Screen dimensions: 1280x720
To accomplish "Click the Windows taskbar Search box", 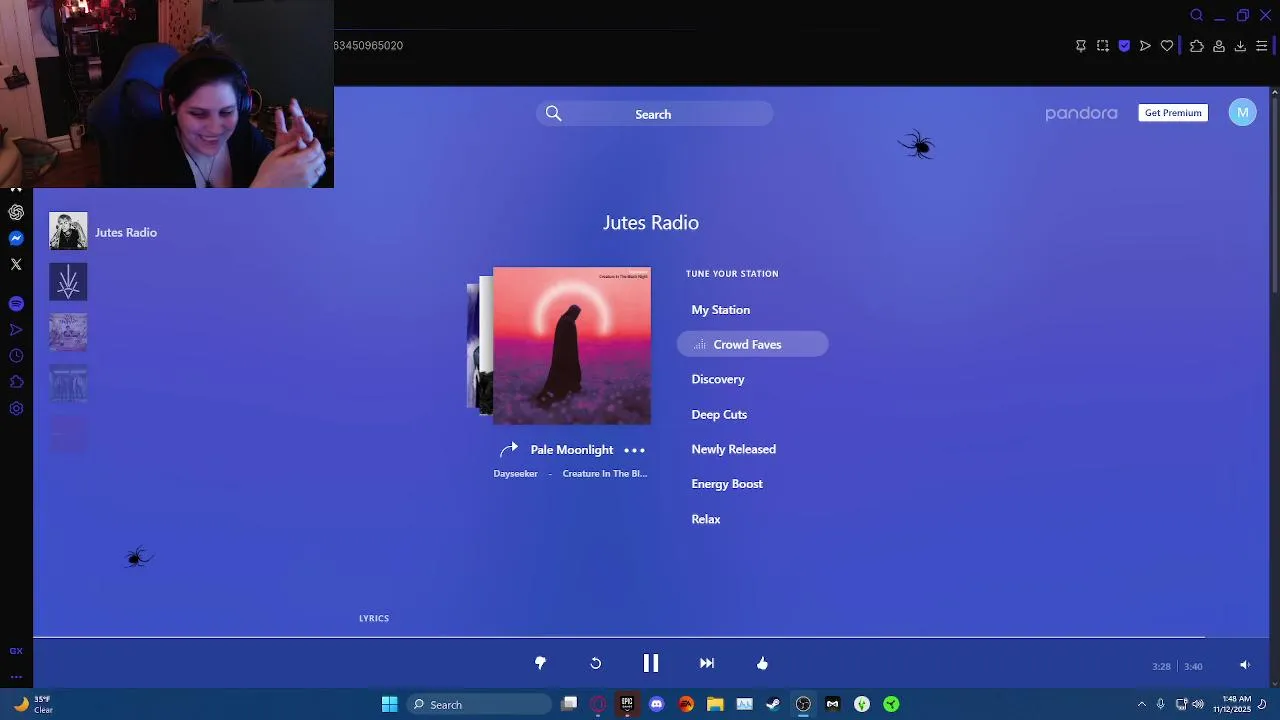I will point(480,704).
